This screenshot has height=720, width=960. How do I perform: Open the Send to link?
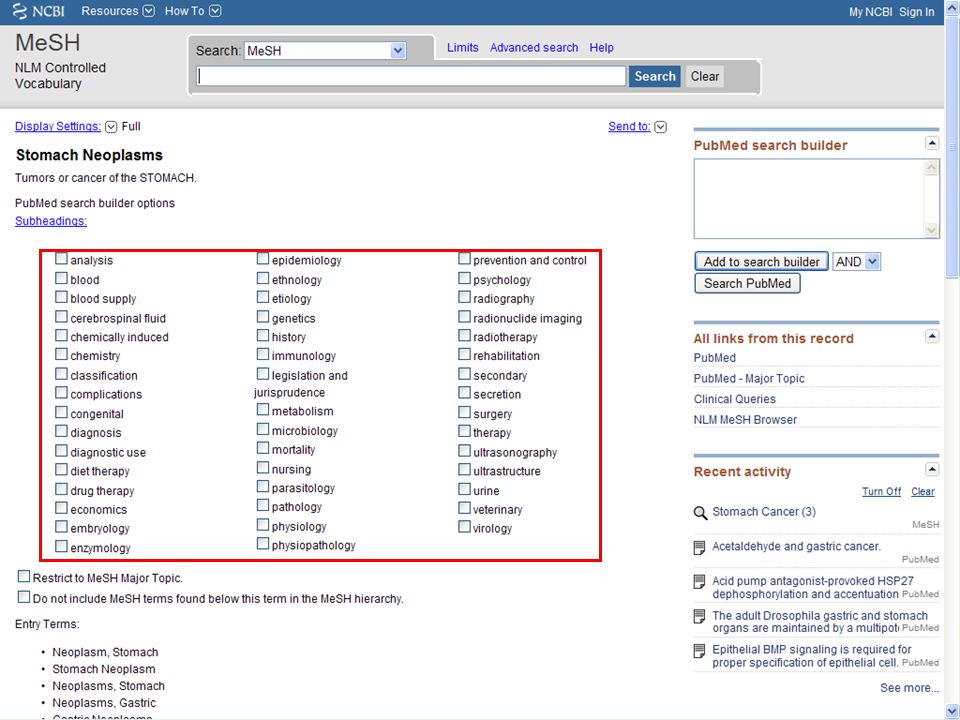(629, 126)
